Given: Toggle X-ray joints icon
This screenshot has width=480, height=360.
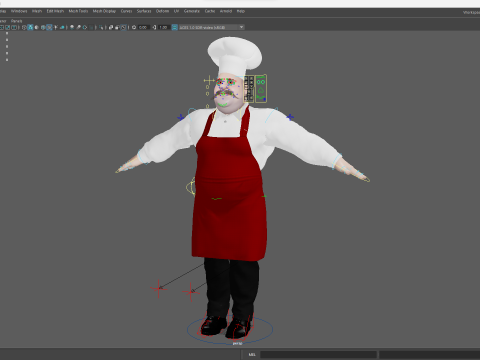Looking at the screenshot, I should 124,27.
